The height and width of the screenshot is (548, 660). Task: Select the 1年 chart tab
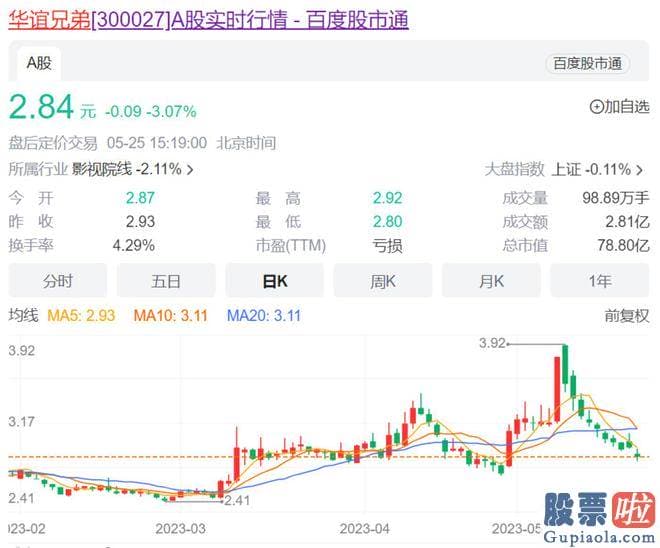point(600,281)
